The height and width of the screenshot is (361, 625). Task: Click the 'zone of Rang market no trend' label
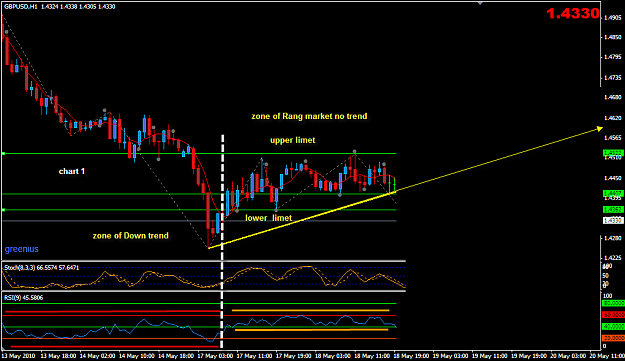pos(309,116)
